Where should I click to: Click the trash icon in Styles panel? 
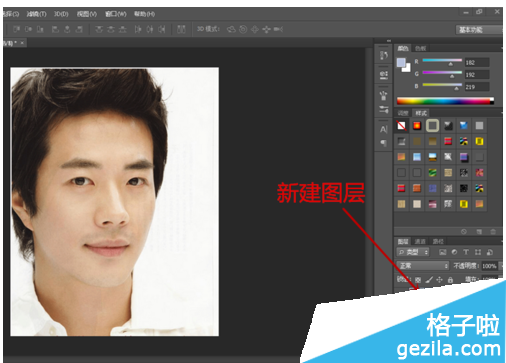[x=493, y=231]
